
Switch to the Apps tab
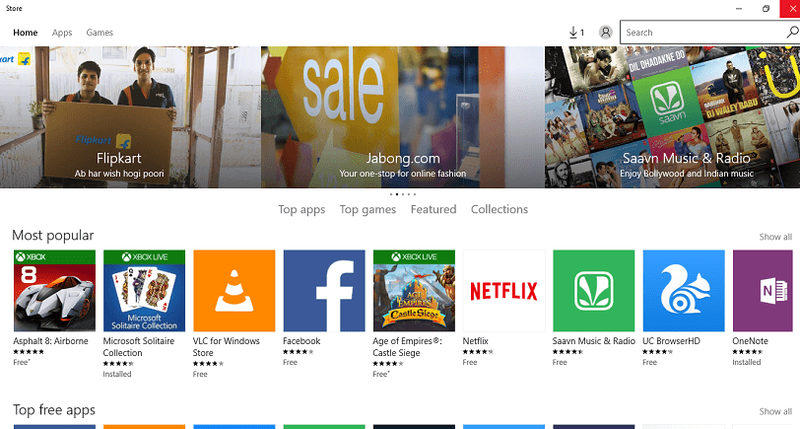click(x=62, y=33)
